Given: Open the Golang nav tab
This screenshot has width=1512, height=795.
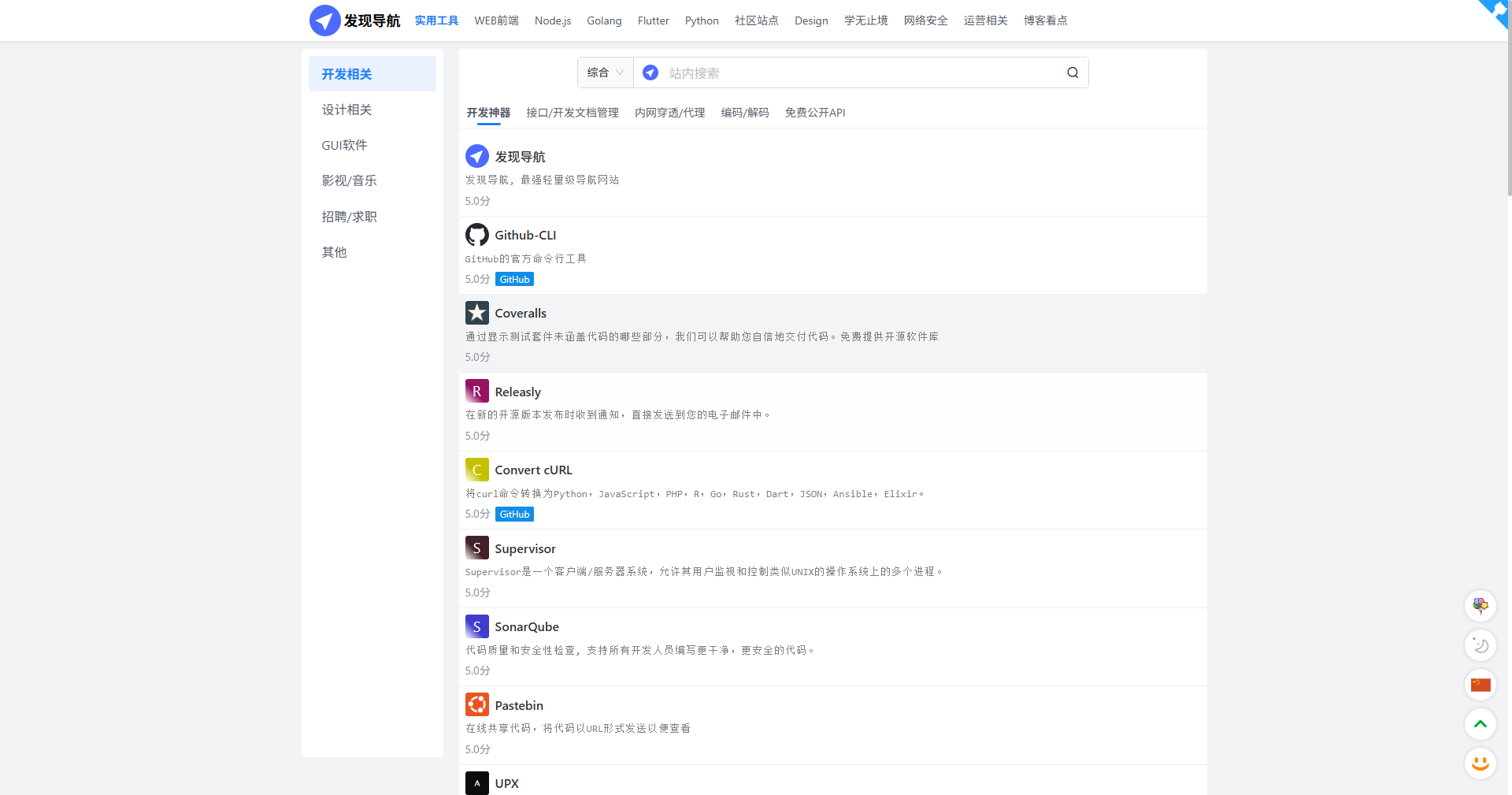Looking at the screenshot, I should [x=604, y=20].
